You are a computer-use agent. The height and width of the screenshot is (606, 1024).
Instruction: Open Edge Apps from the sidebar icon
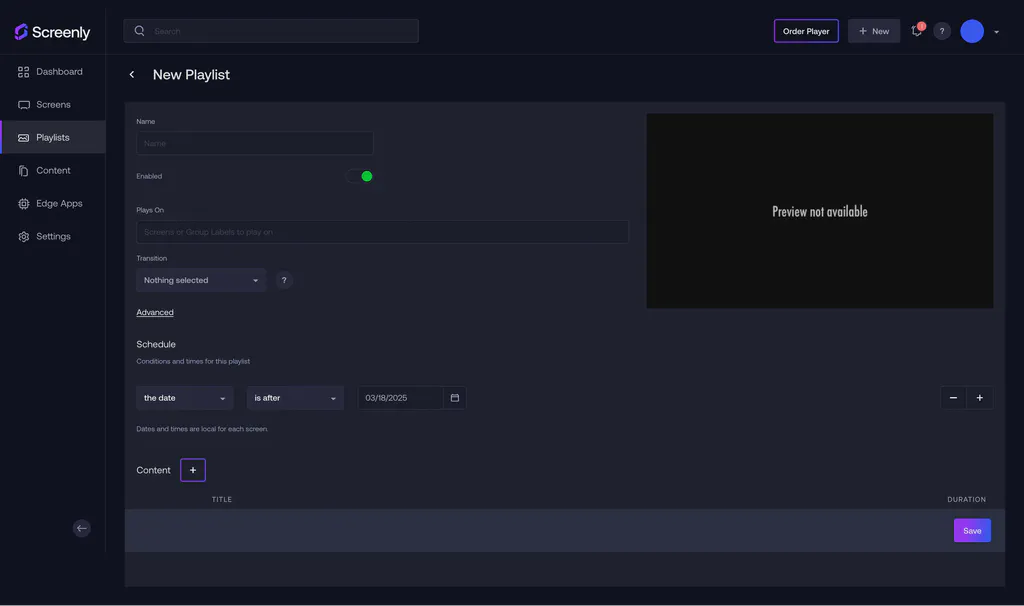(23, 203)
